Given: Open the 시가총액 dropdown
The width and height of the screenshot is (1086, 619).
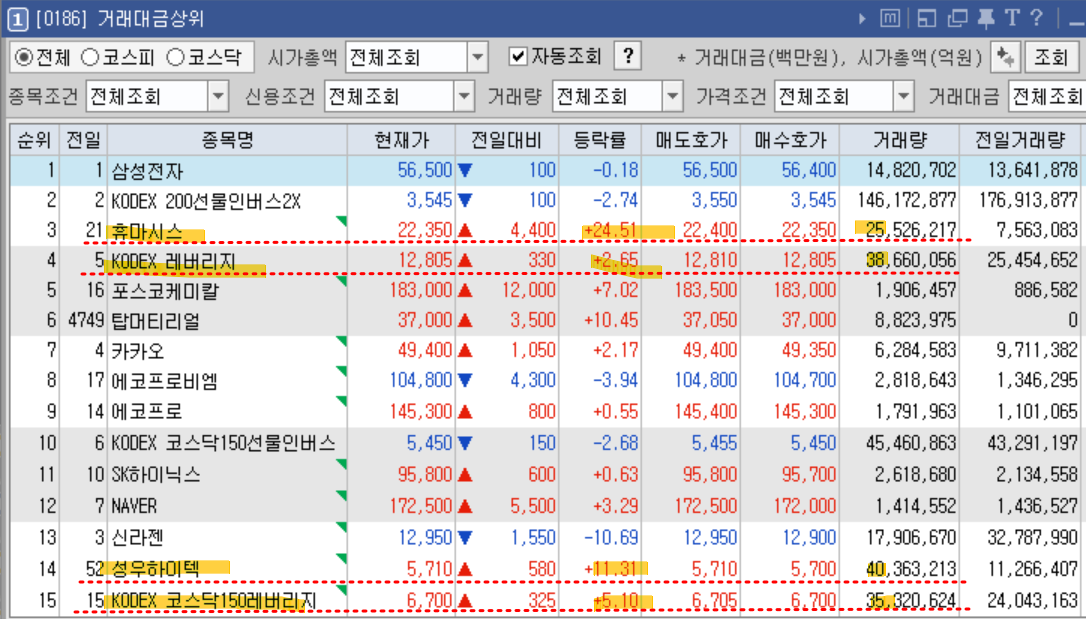Looking at the screenshot, I should tap(477, 57).
